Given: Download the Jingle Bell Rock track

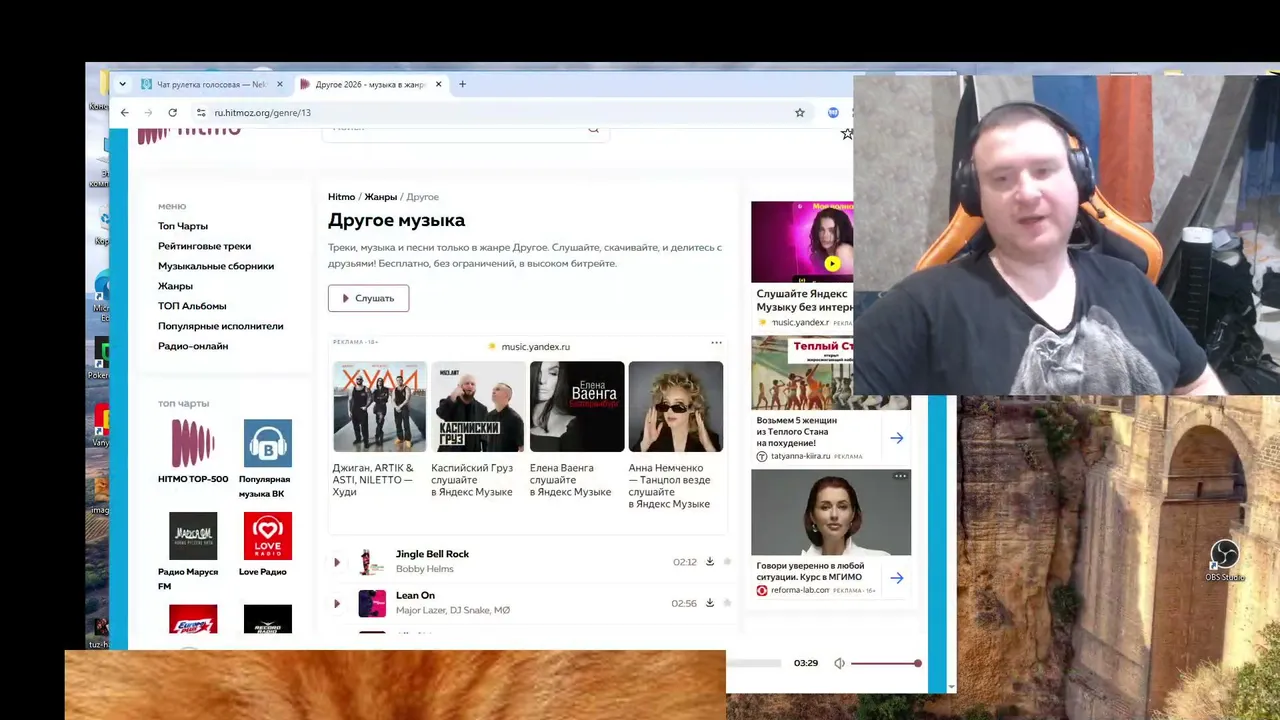Looking at the screenshot, I should click(710, 562).
